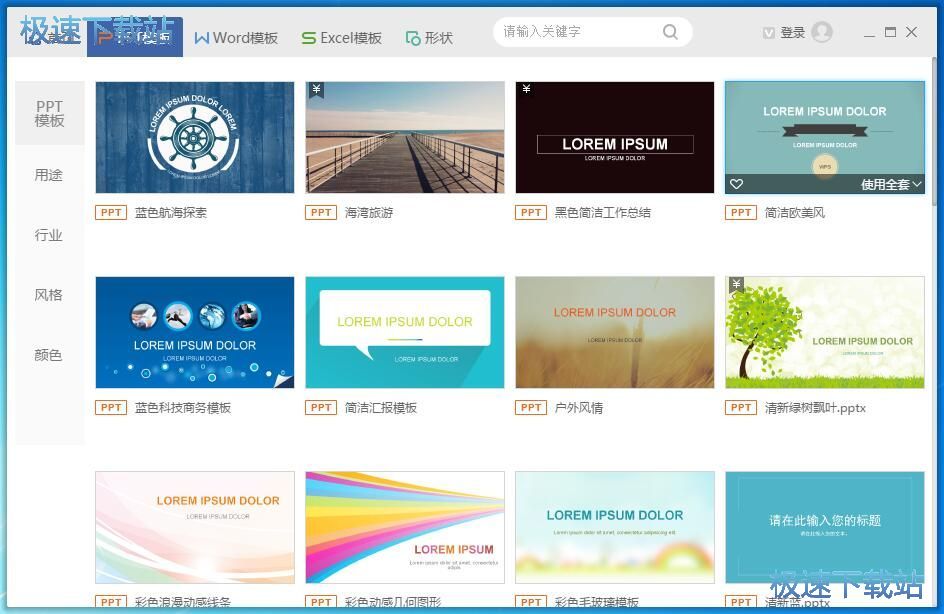Click the ¥ paid badge on 黑色简洁工作总结
This screenshot has height=614, width=944.
click(526, 90)
